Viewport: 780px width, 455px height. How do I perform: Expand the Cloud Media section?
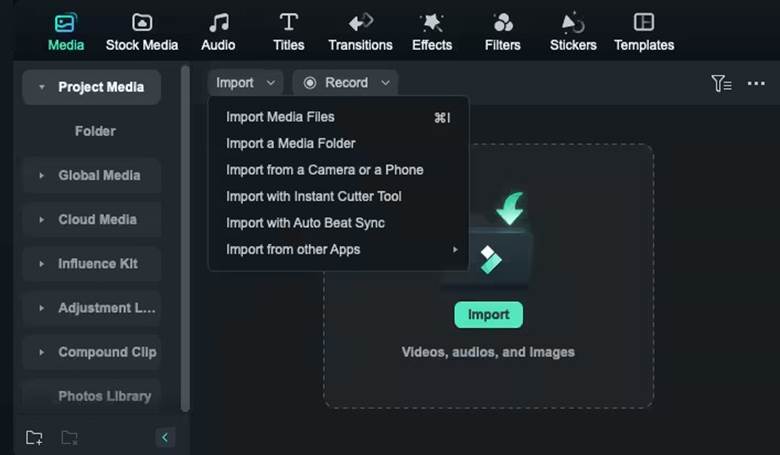click(42, 220)
